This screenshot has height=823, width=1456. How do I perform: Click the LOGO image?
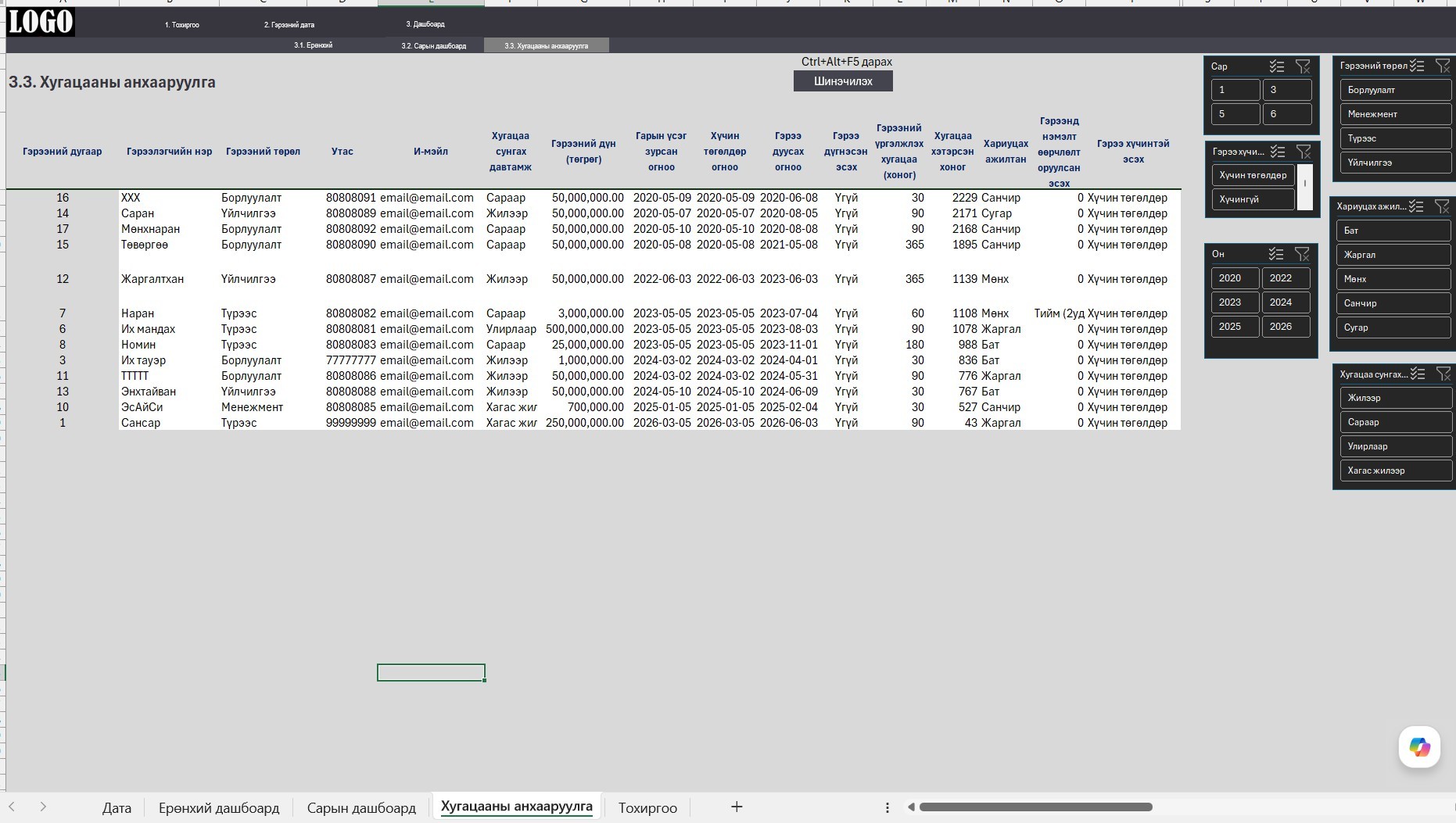click(41, 22)
